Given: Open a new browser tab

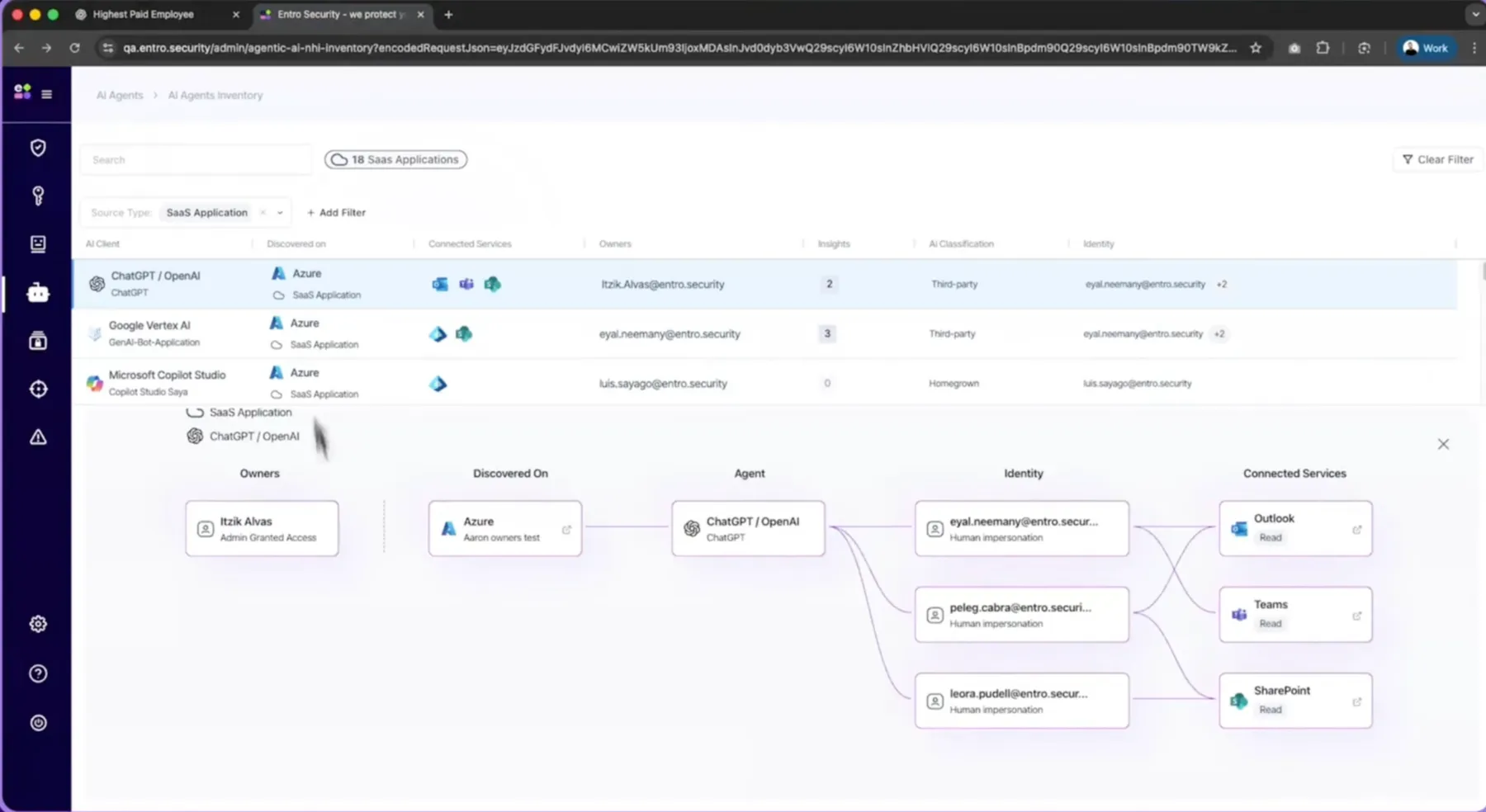Looking at the screenshot, I should click(448, 15).
